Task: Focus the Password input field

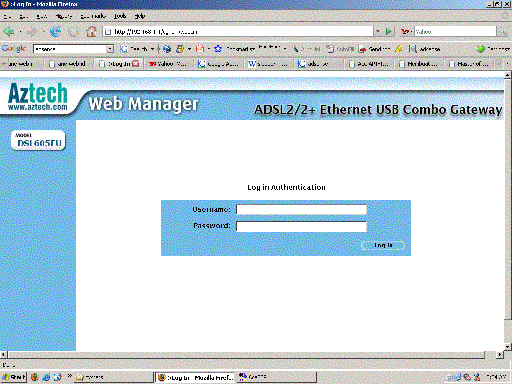Action: click(x=301, y=226)
